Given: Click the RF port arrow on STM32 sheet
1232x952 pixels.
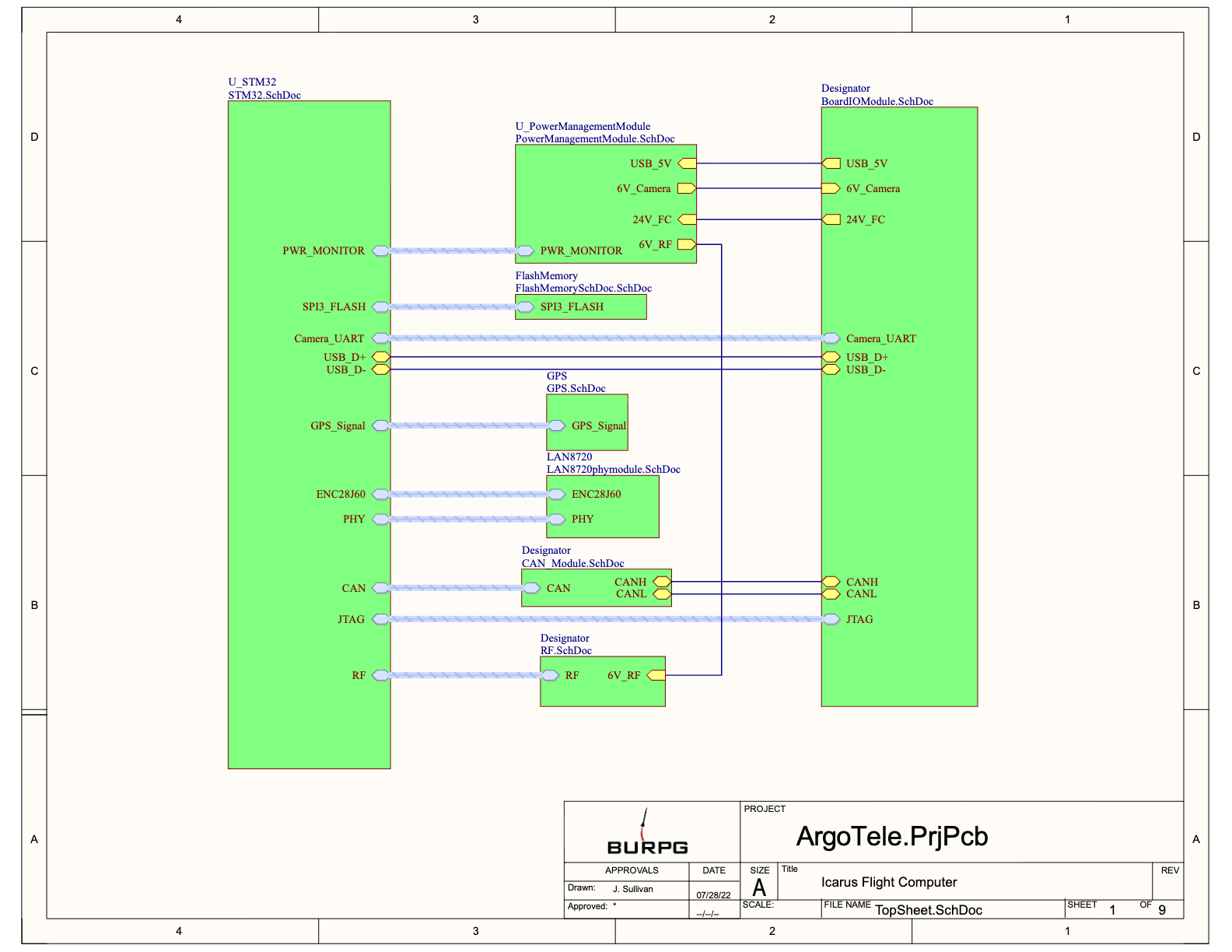Looking at the screenshot, I should tap(381, 675).
